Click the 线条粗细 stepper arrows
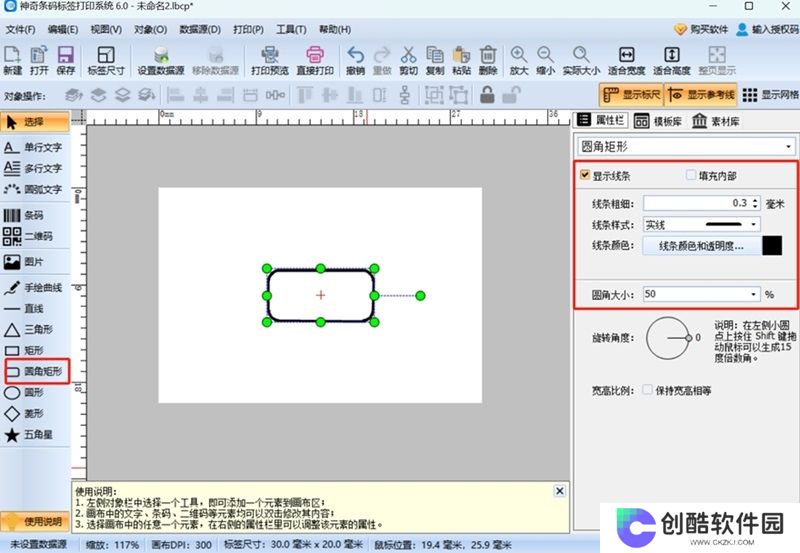This screenshot has width=800, height=553. pos(755,203)
